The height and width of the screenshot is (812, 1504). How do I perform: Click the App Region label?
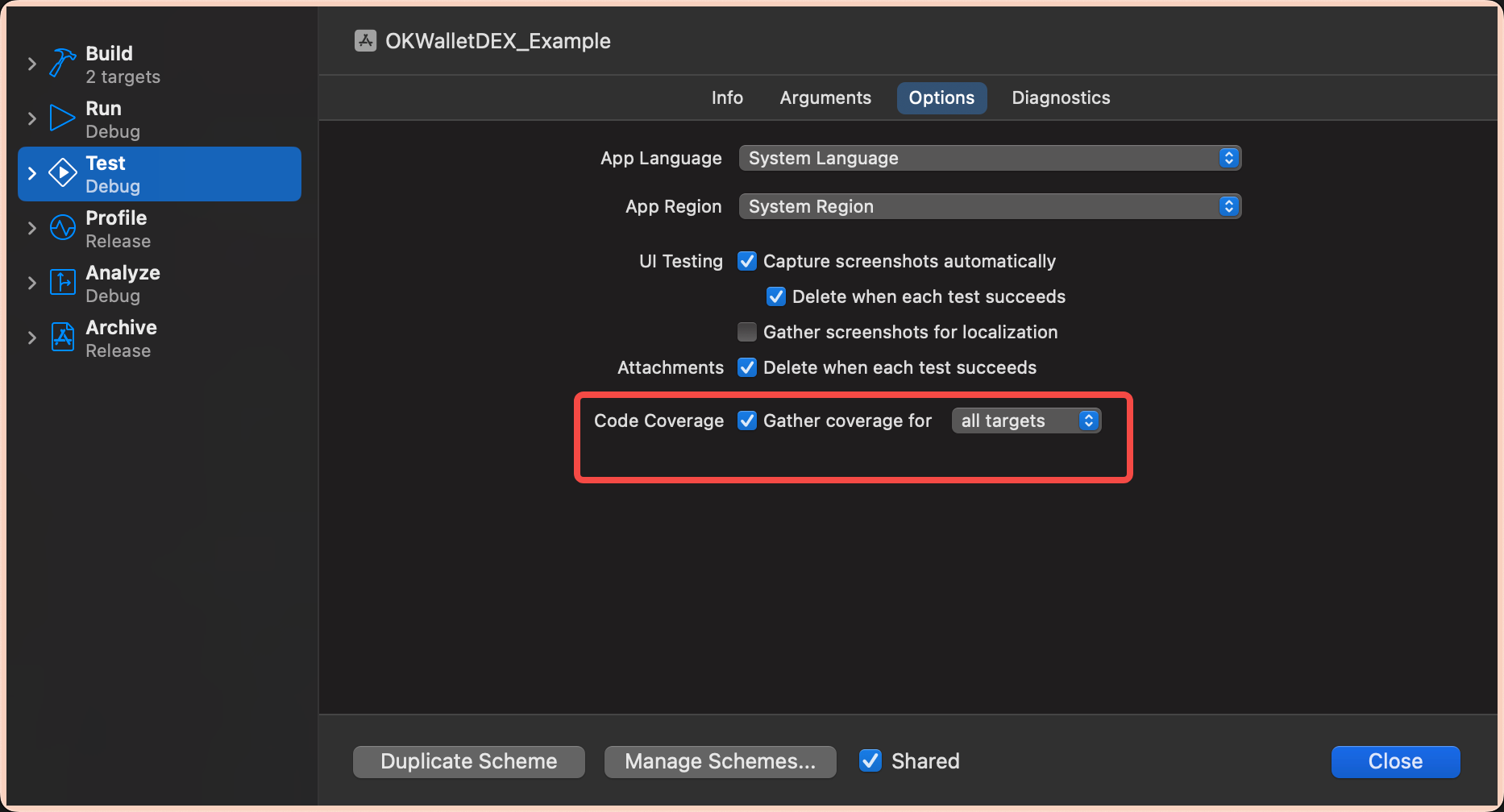[674, 206]
